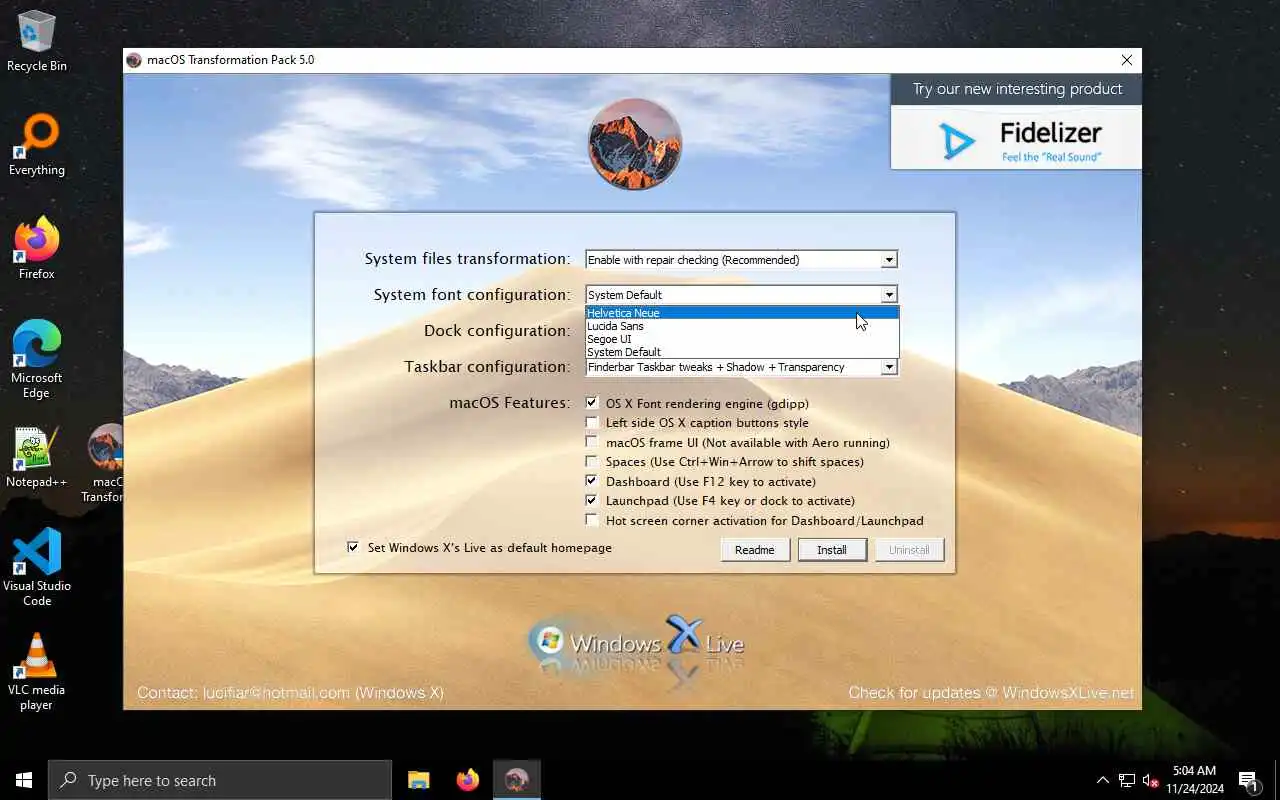
Task: Choose Helvetica Neue from font list
Action: (x=742, y=313)
